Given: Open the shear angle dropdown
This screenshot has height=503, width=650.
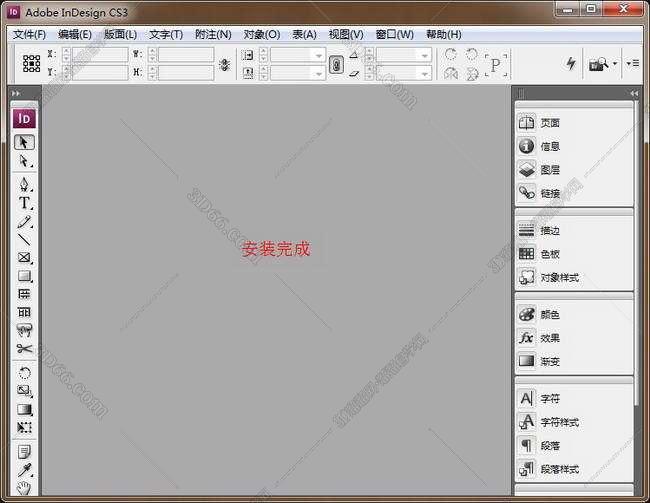Looking at the screenshot, I should (x=425, y=73).
